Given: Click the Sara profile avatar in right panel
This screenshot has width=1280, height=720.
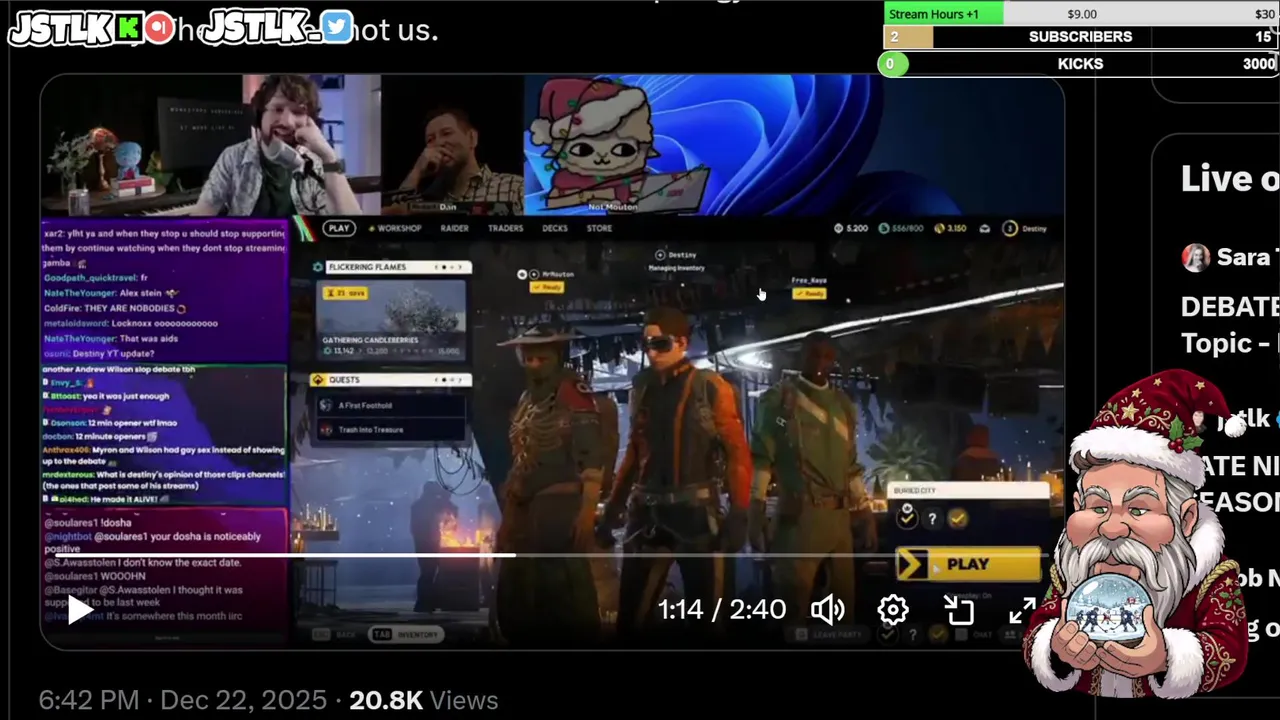Looking at the screenshot, I should tap(1195, 258).
